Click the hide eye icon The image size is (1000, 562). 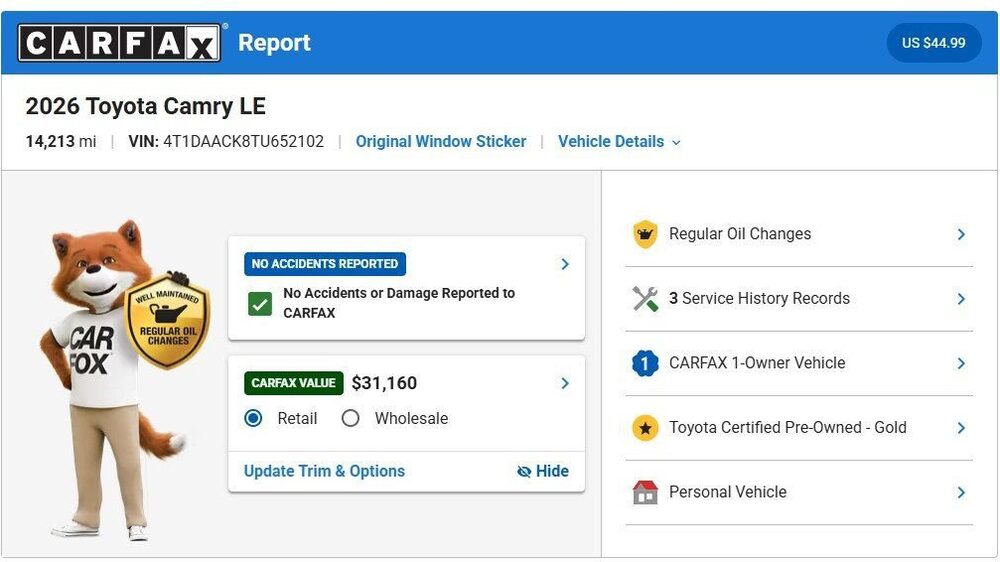[524, 471]
